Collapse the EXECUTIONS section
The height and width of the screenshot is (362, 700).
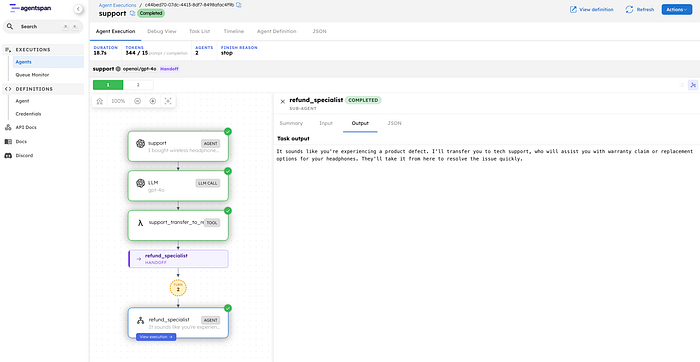point(43,50)
